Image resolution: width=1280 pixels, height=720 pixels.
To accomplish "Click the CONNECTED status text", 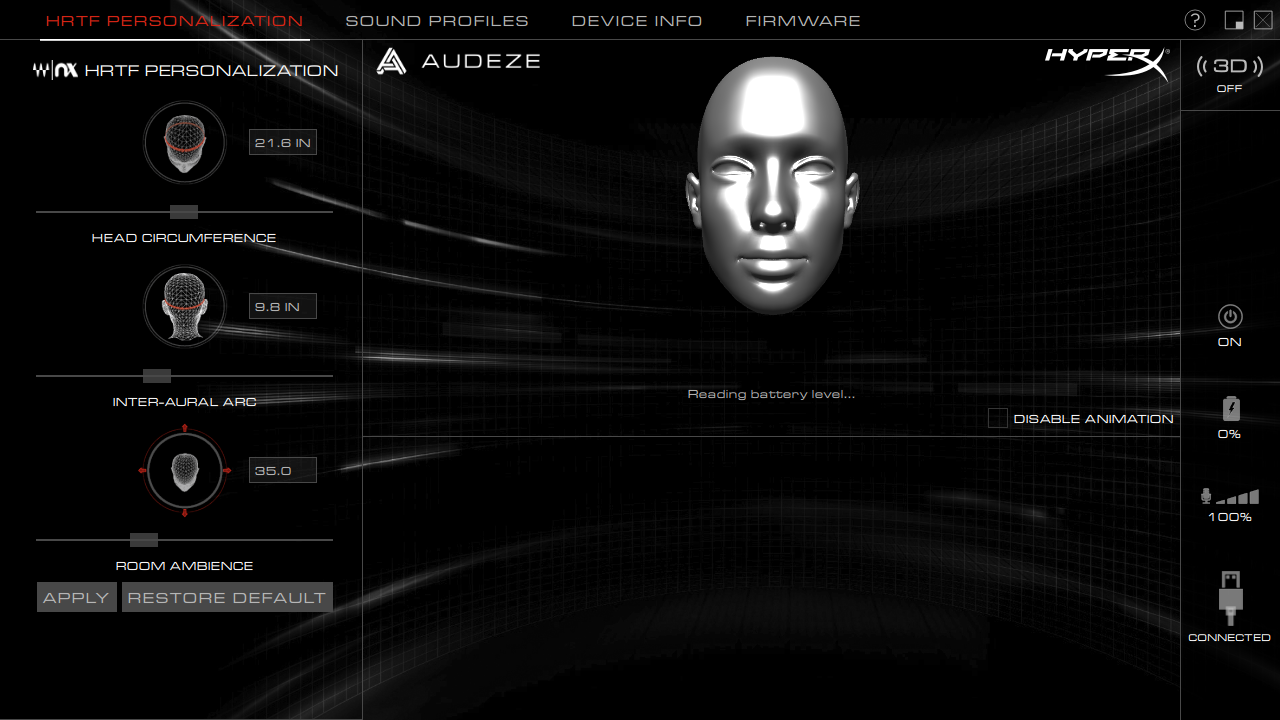I will click(1229, 637).
